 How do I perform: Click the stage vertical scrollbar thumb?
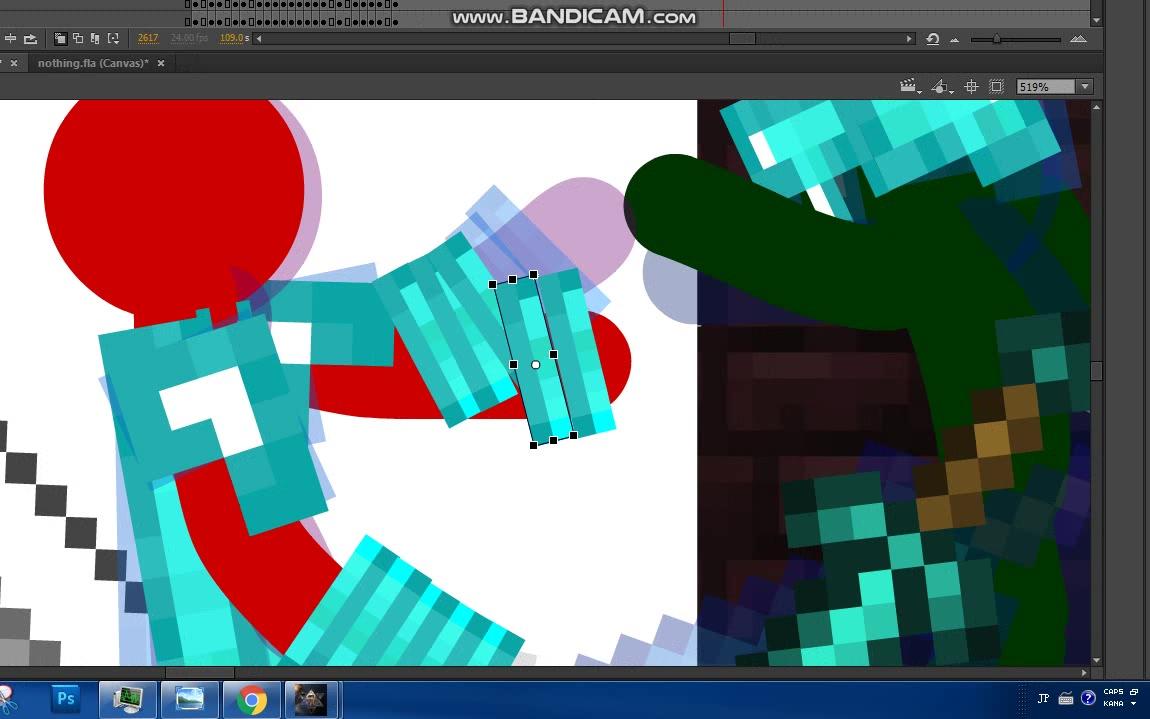(1096, 371)
